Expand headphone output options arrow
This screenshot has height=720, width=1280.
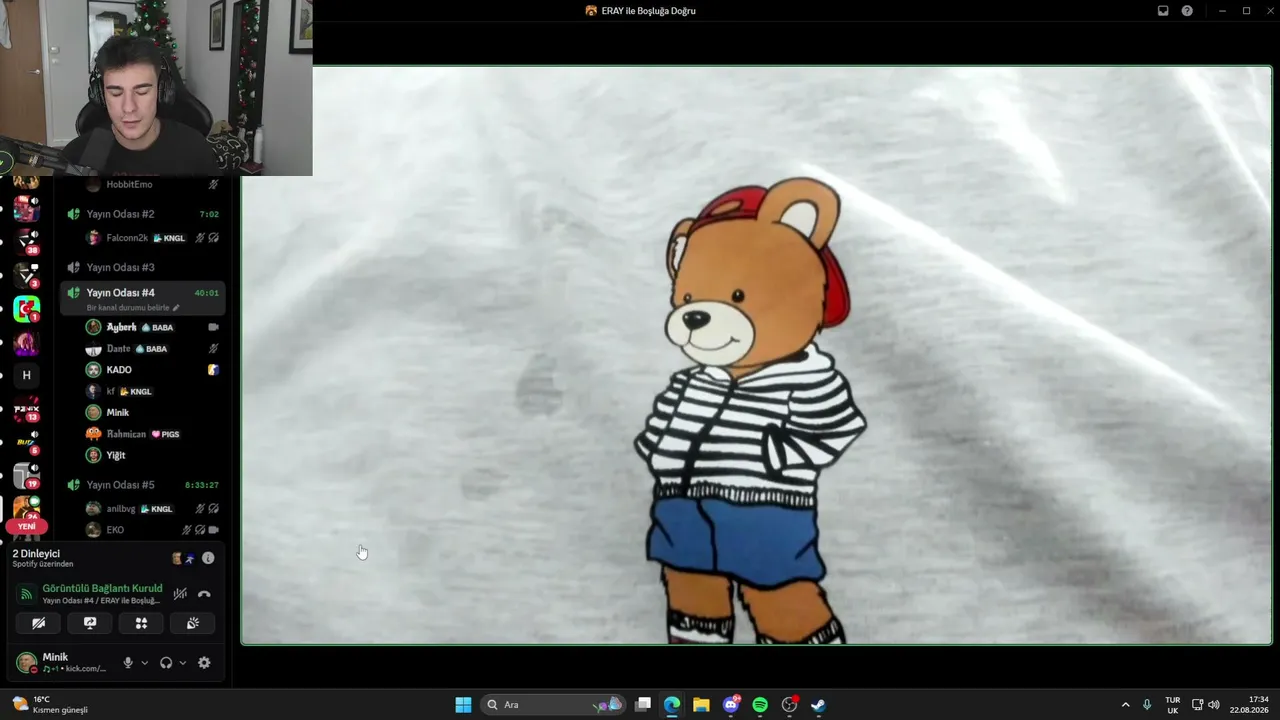coord(182,663)
